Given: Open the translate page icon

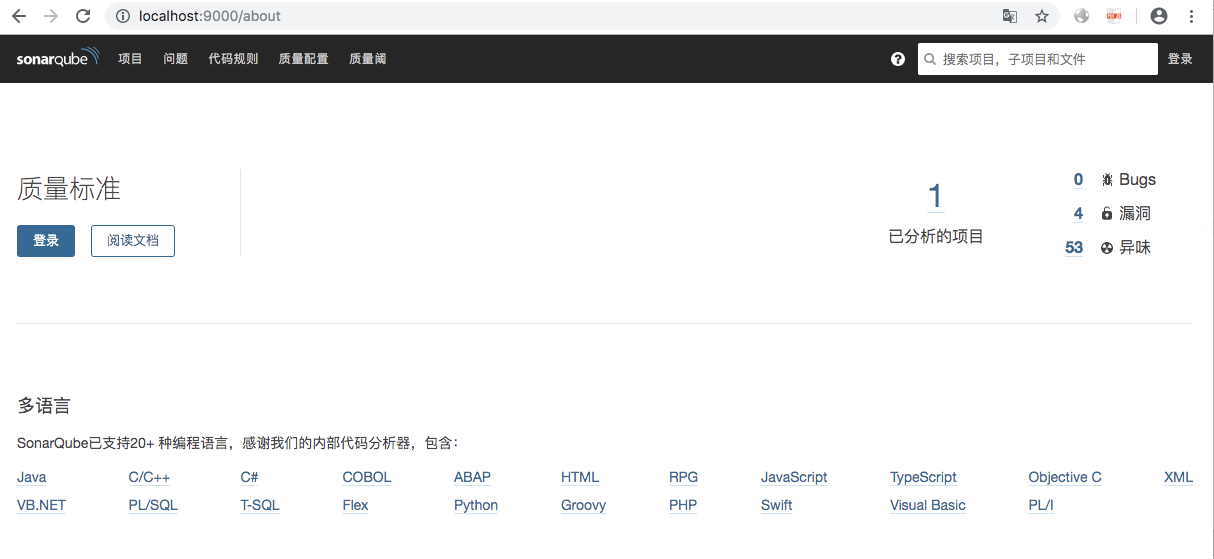Looking at the screenshot, I should 1010,16.
